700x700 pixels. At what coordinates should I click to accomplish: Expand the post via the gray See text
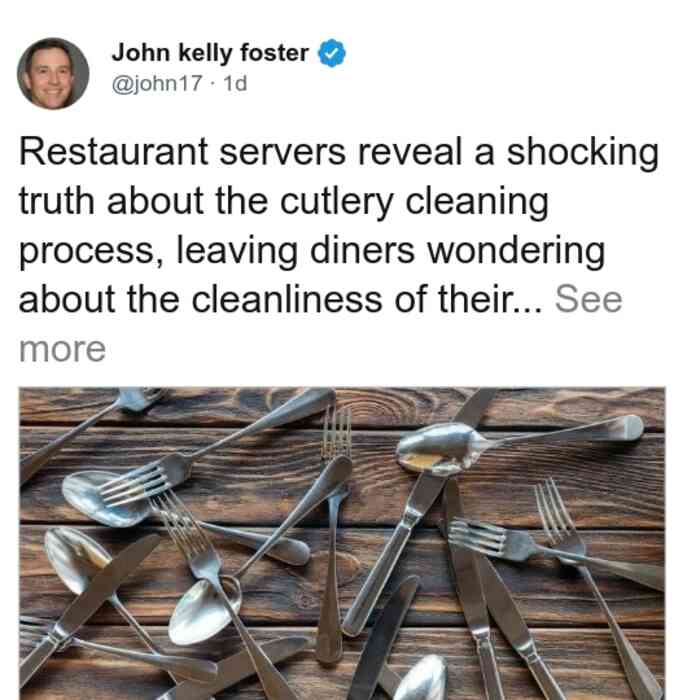(588, 299)
